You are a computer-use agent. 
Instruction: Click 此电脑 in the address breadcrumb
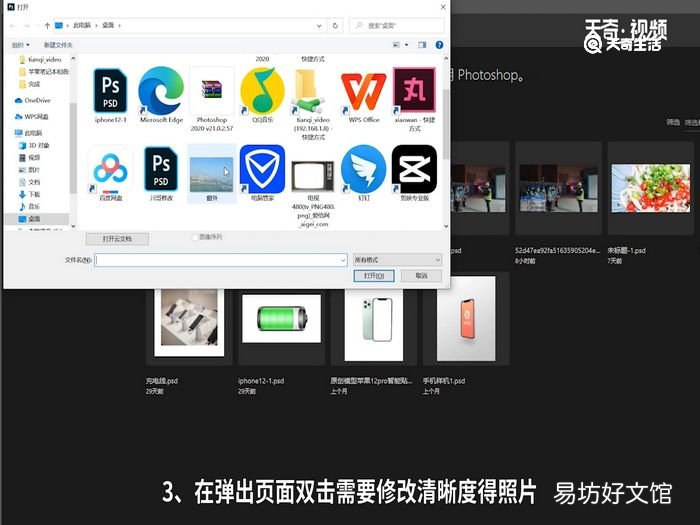(x=82, y=25)
